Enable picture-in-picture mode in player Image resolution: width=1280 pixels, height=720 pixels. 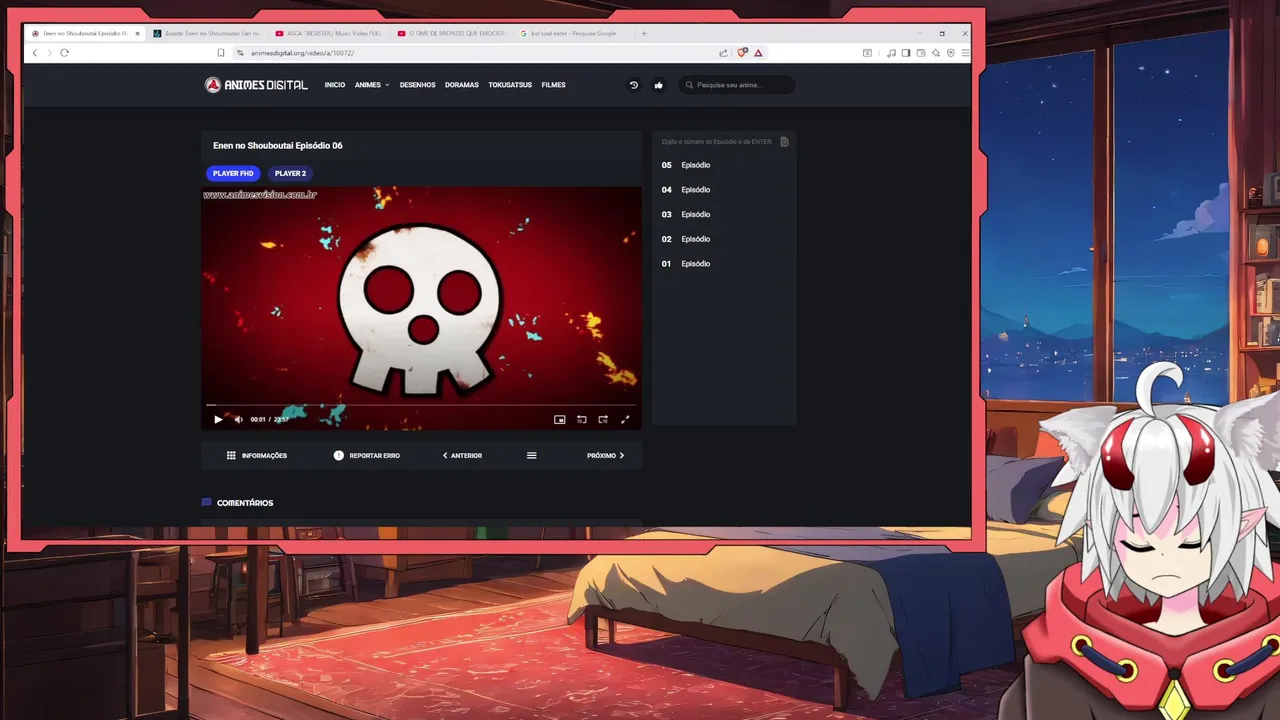pos(559,419)
